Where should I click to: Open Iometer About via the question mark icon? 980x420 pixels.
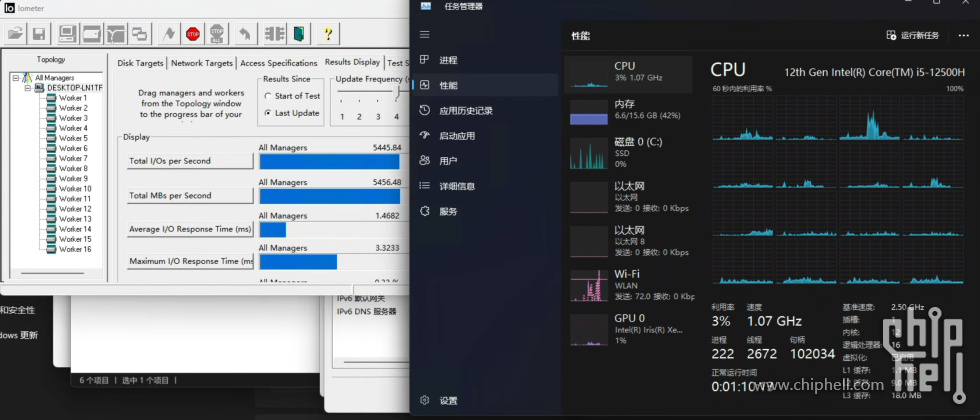(x=328, y=34)
